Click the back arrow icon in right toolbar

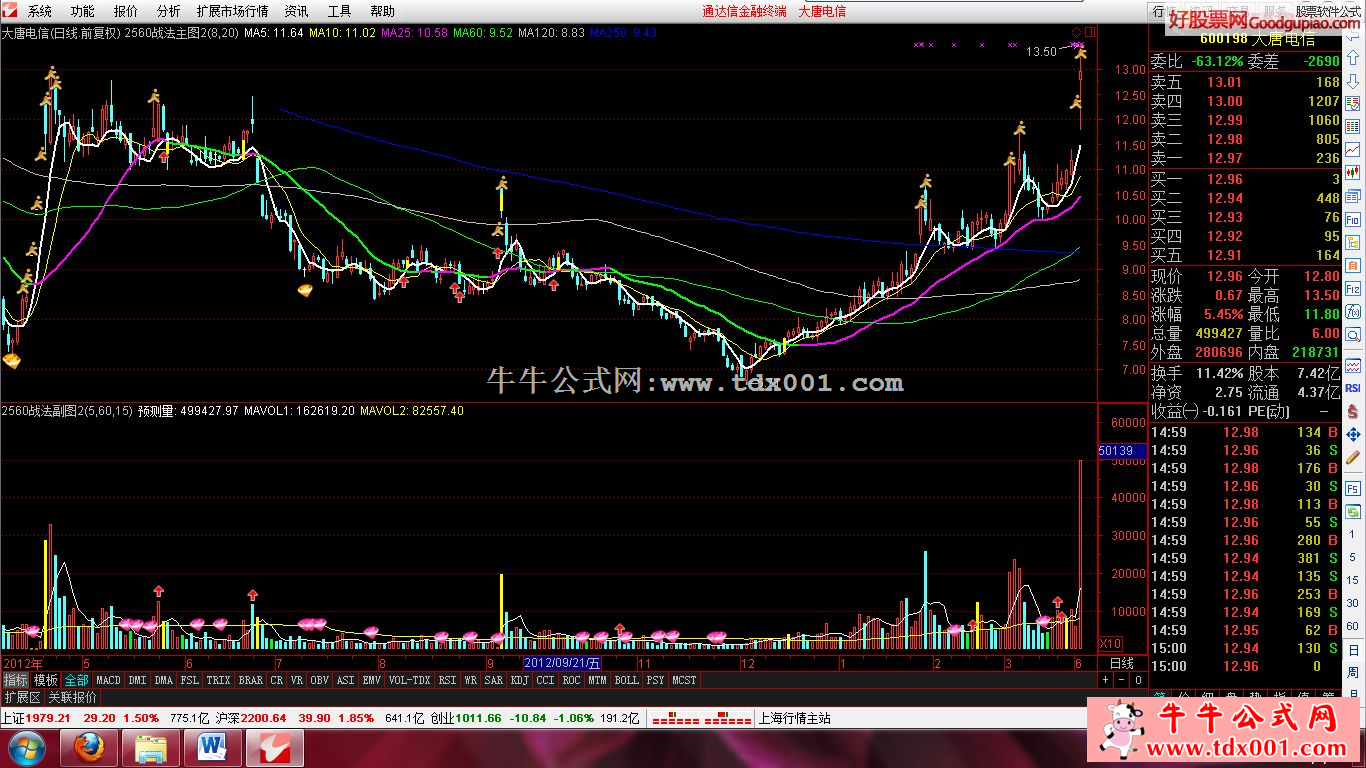1353,37
